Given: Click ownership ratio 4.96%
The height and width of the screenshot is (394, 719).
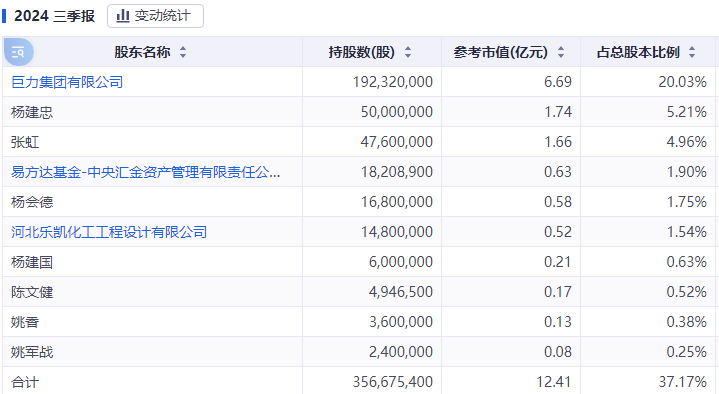Looking at the screenshot, I should coord(686,142).
